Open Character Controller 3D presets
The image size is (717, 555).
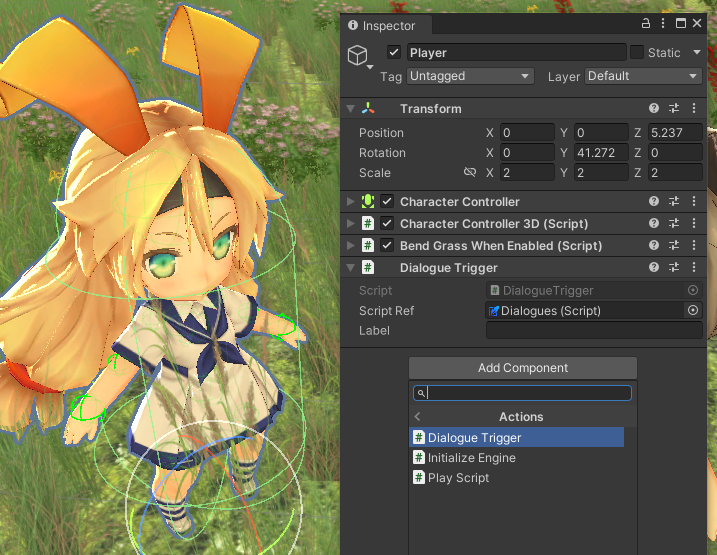(674, 223)
